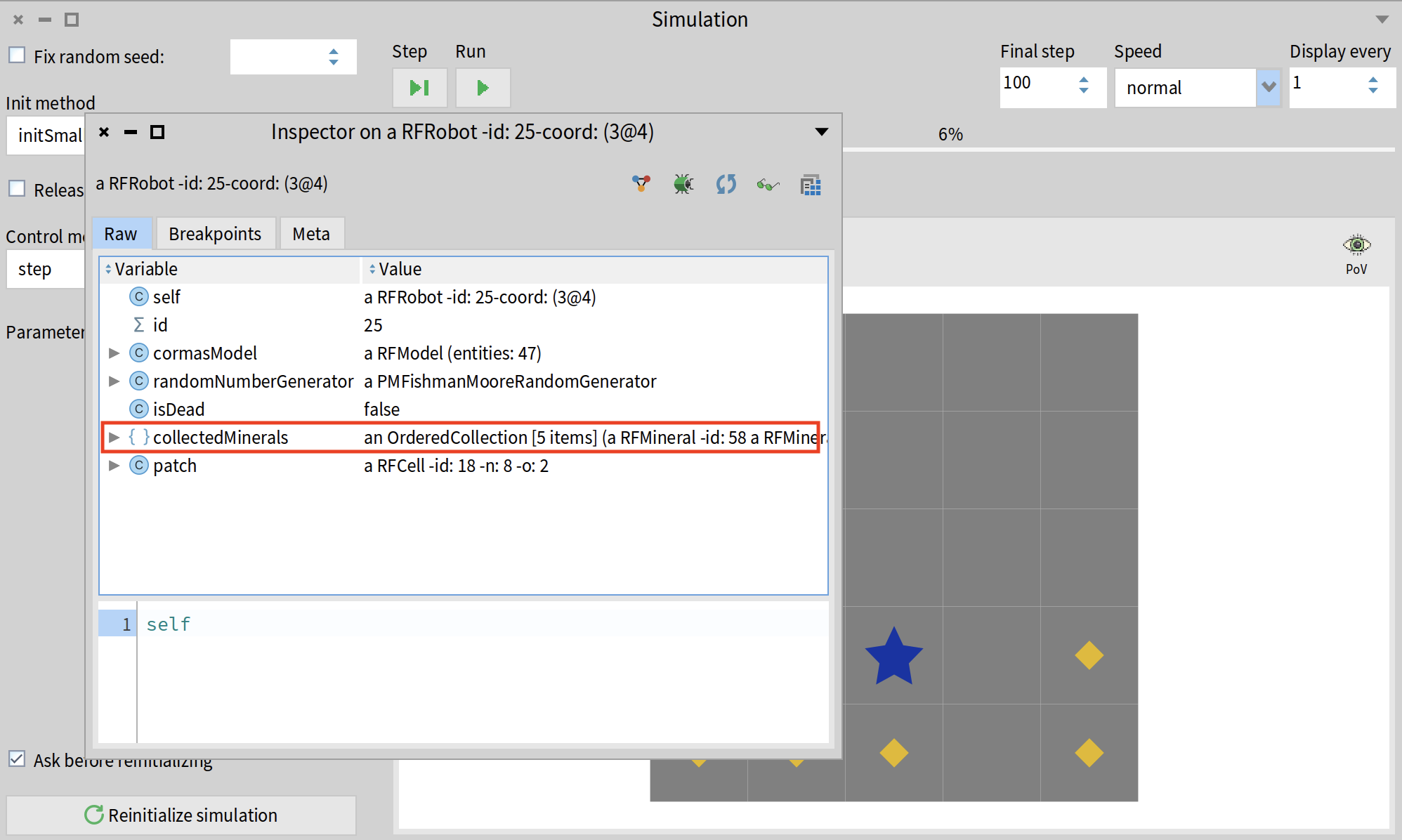Expand the collectedMinerals row
The height and width of the screenshot is (840, 1402).
114,438
